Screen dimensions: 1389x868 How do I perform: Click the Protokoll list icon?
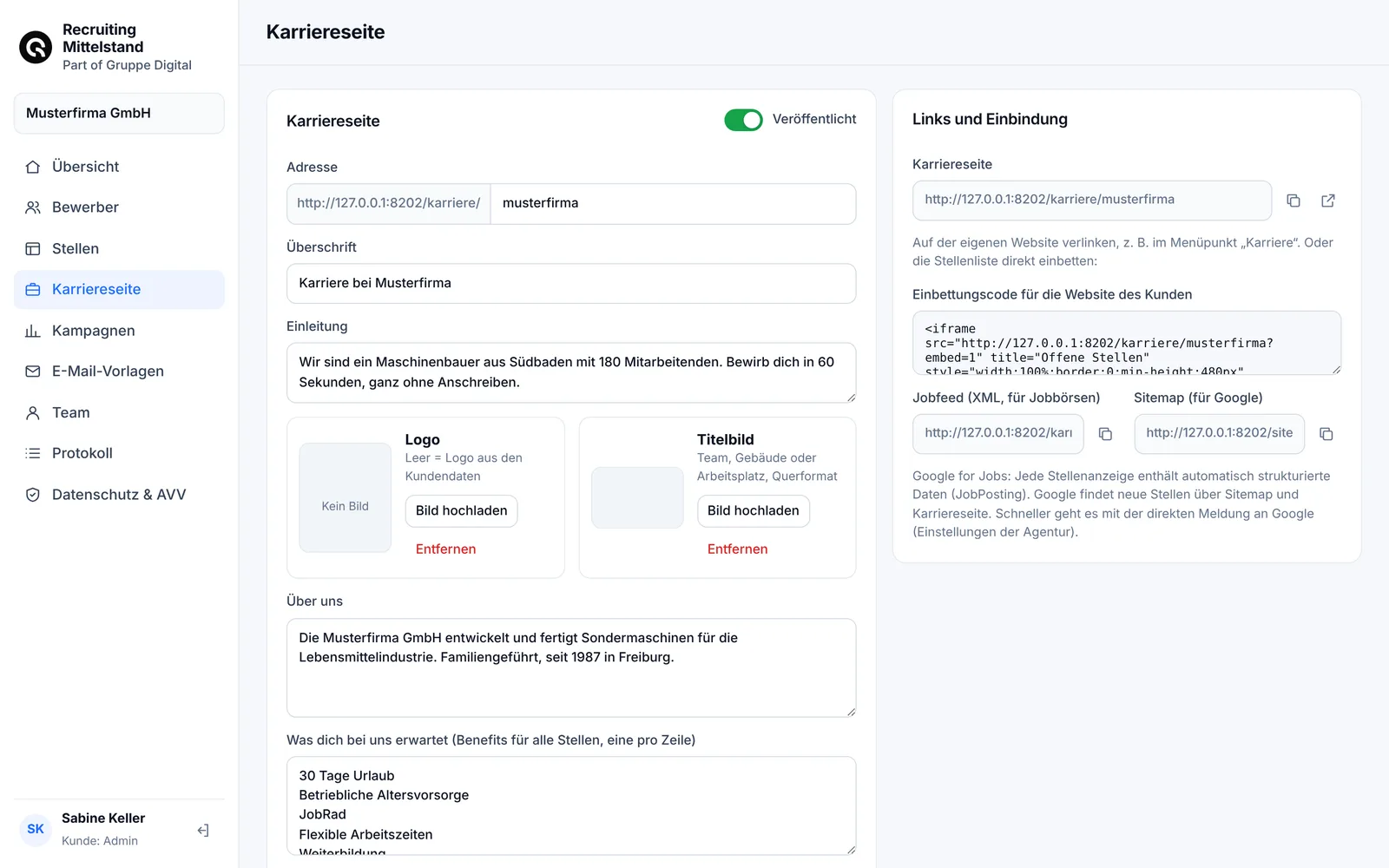[x=33, y=453]
